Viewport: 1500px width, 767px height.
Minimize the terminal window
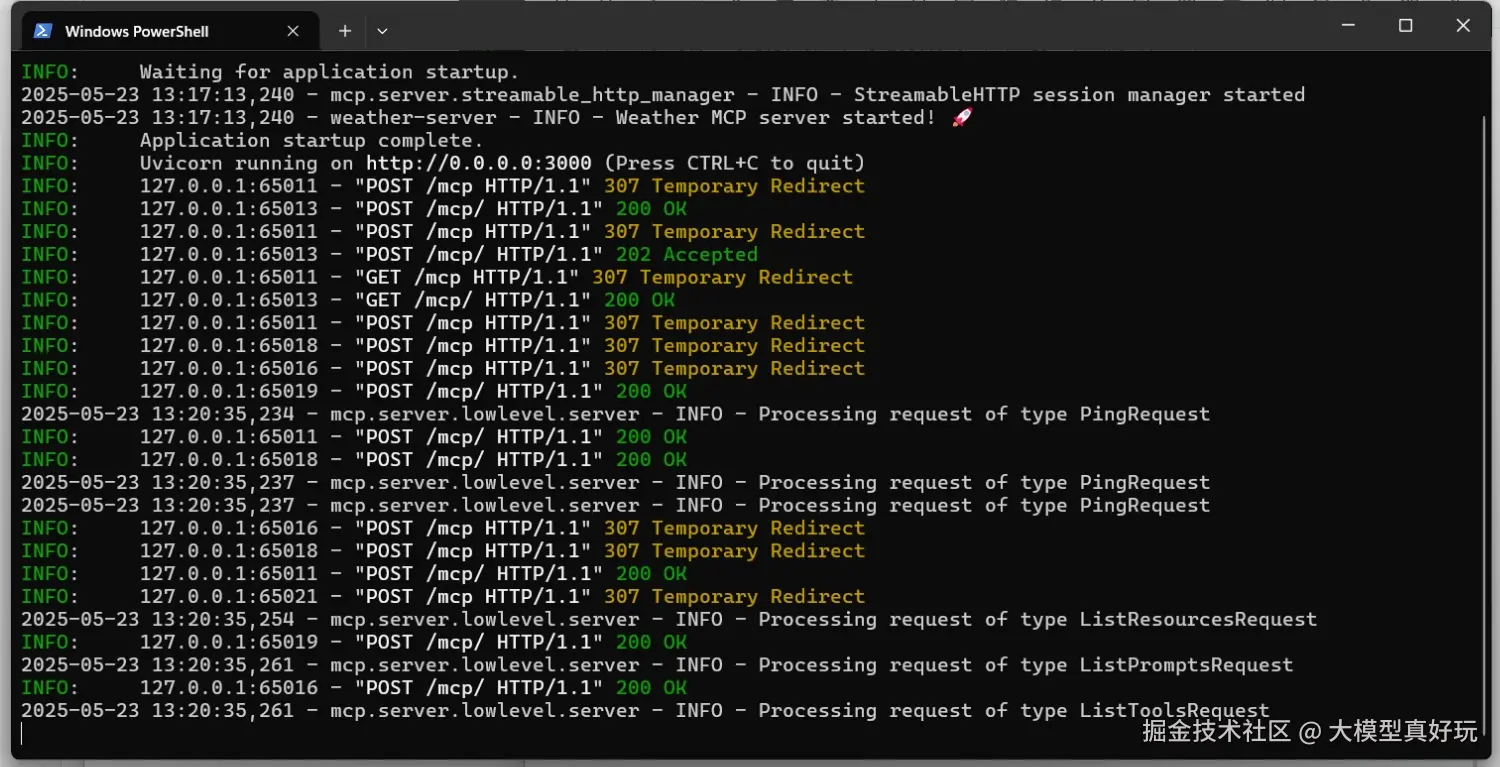[x=1348, y=27]
